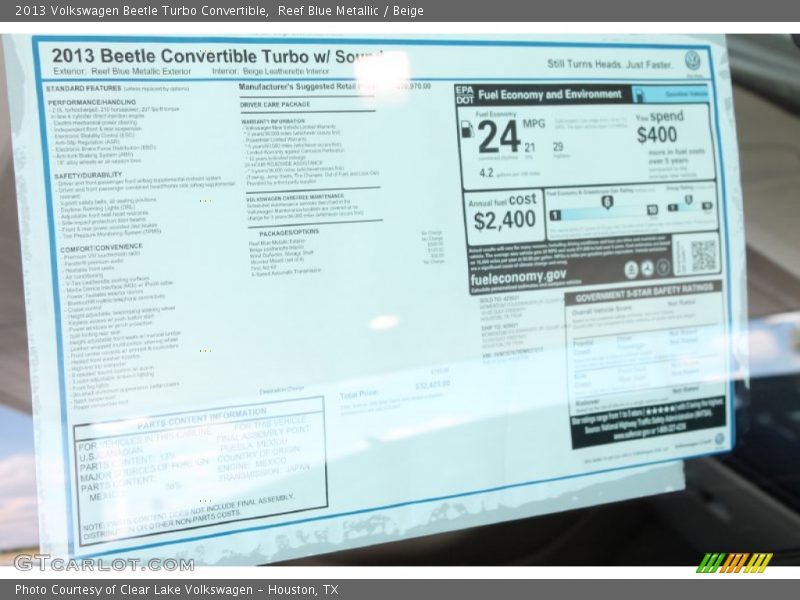The image size is (800, 600).
Task: Click the 'DRIVER CARE PACKAGE' heading
Action: click(275, 105)
